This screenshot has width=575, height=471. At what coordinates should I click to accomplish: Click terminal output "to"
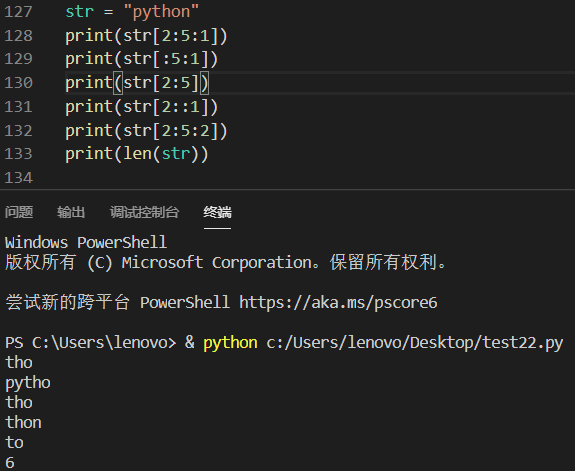click(14, 442)
